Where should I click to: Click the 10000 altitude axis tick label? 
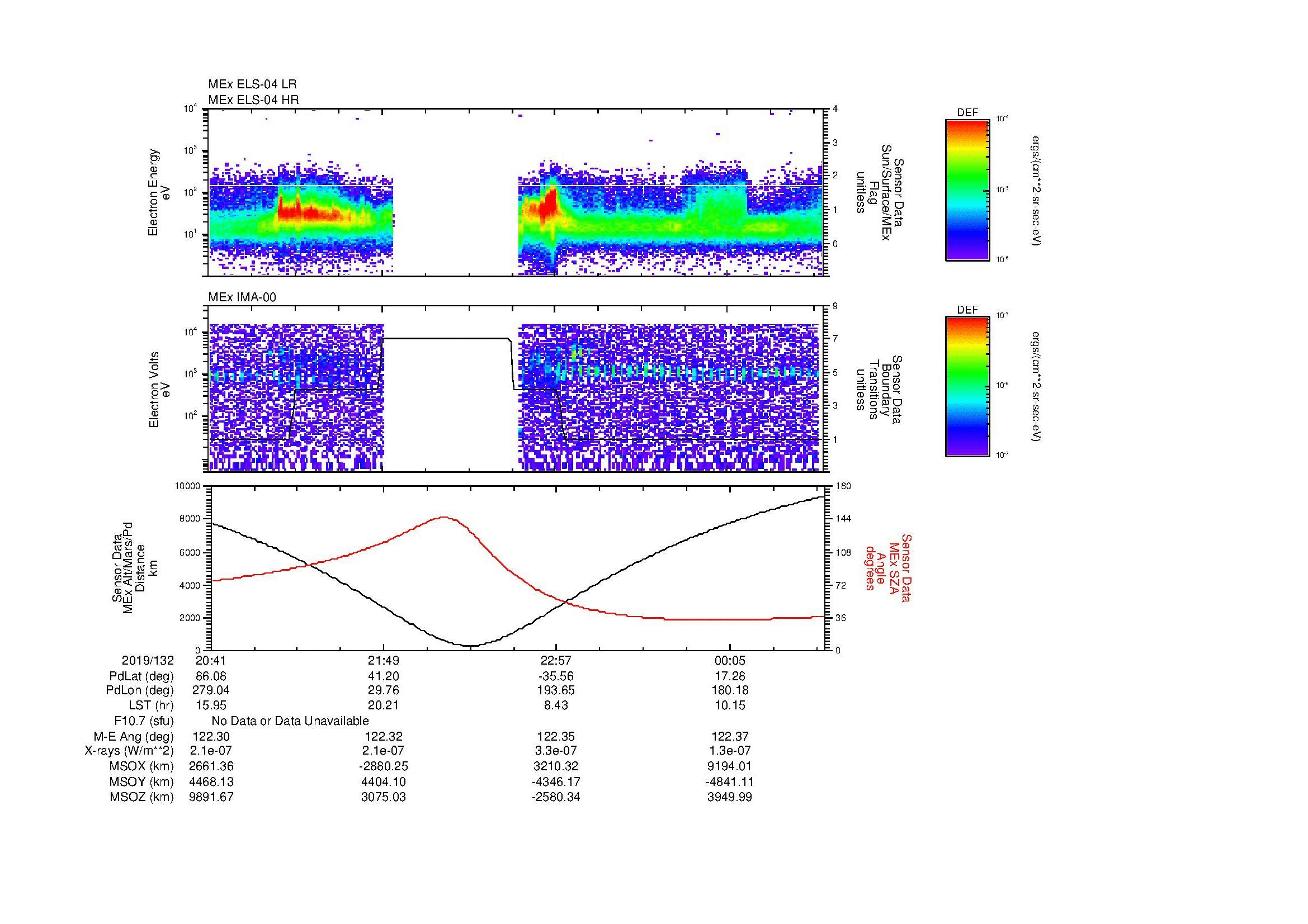[188, 486]
